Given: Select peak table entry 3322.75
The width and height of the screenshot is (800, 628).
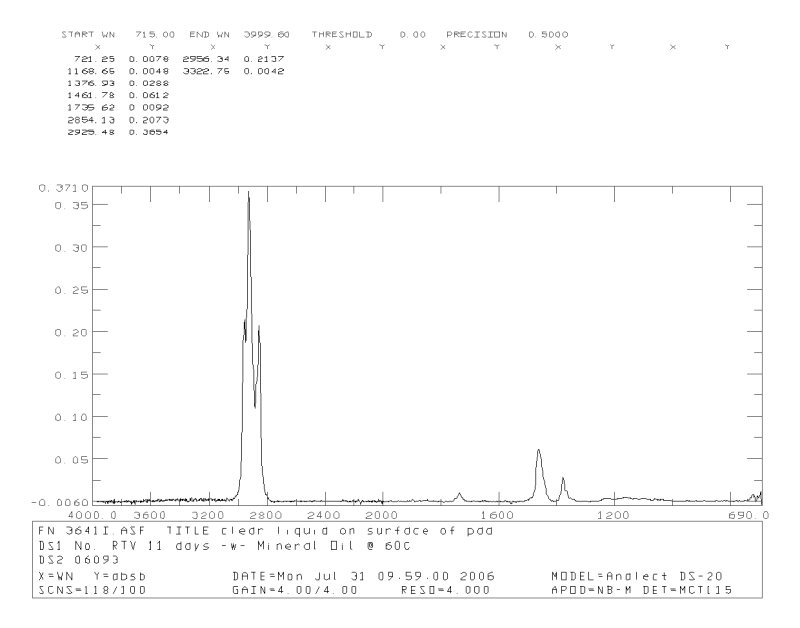Looking at the screenshot, I should click(206, 71).
